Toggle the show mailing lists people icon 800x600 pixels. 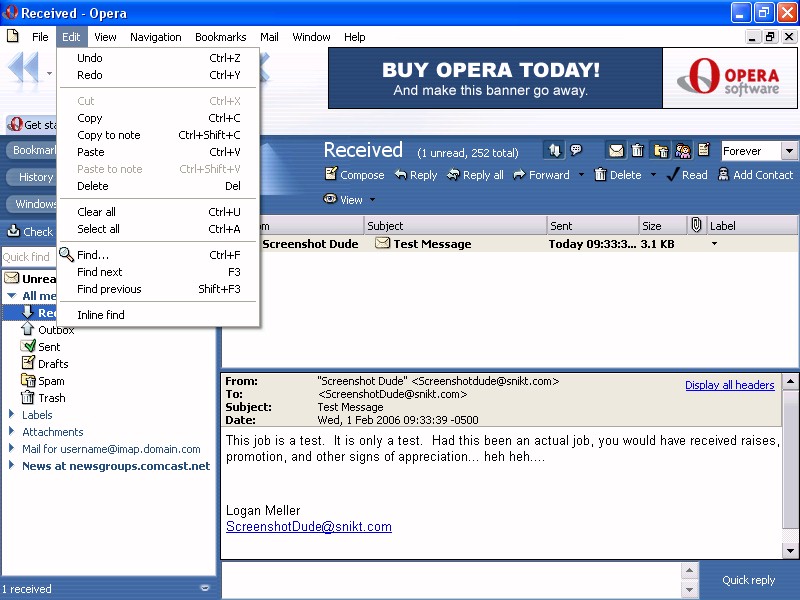tap(683, 151)
